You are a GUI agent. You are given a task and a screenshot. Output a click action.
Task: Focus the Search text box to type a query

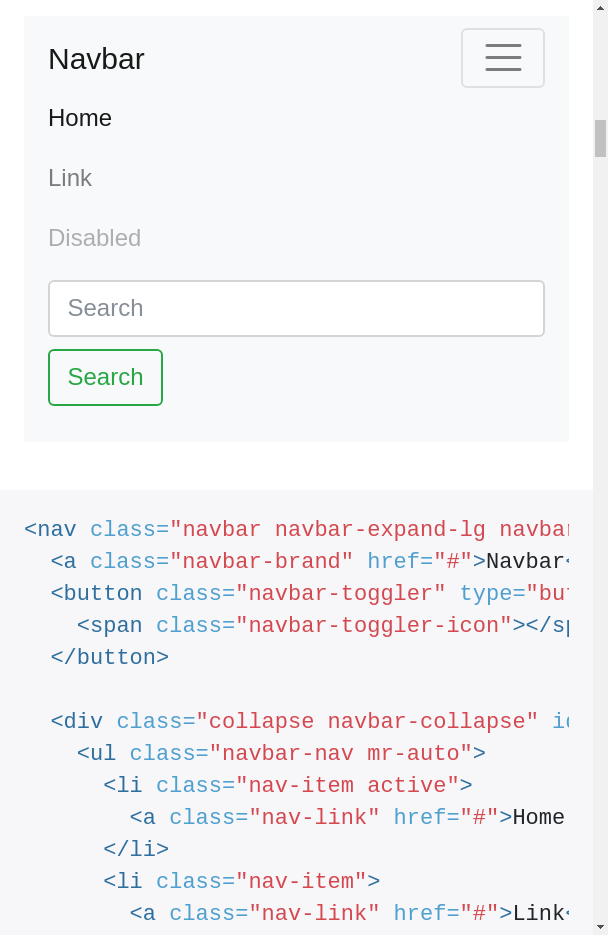coord(296,308)
